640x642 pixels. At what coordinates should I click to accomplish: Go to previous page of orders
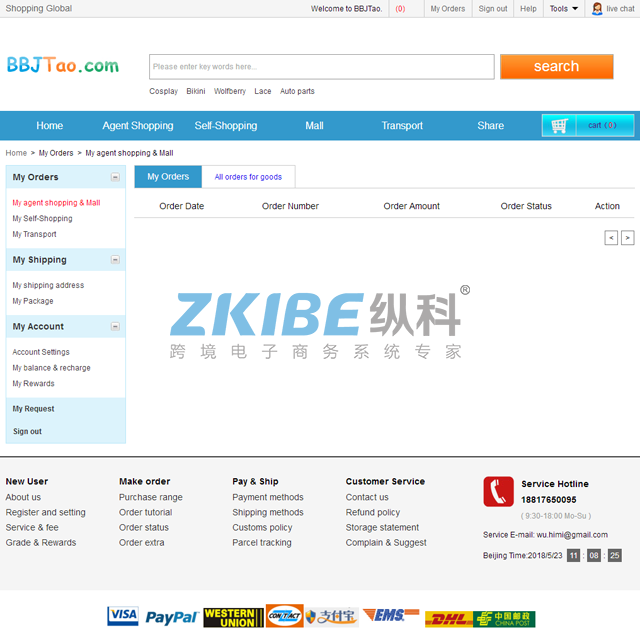611,237
